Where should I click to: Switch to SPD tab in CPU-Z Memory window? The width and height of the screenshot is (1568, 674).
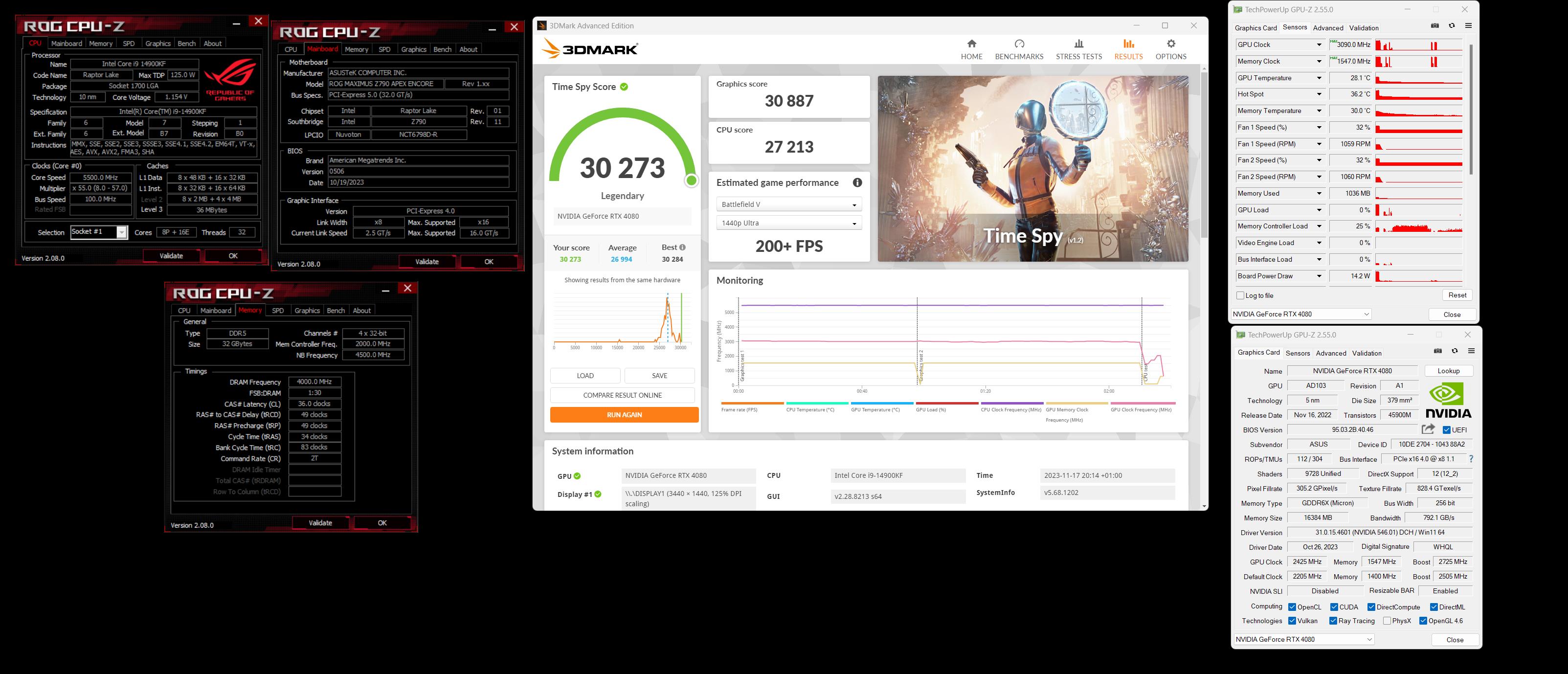coord(278,311)
